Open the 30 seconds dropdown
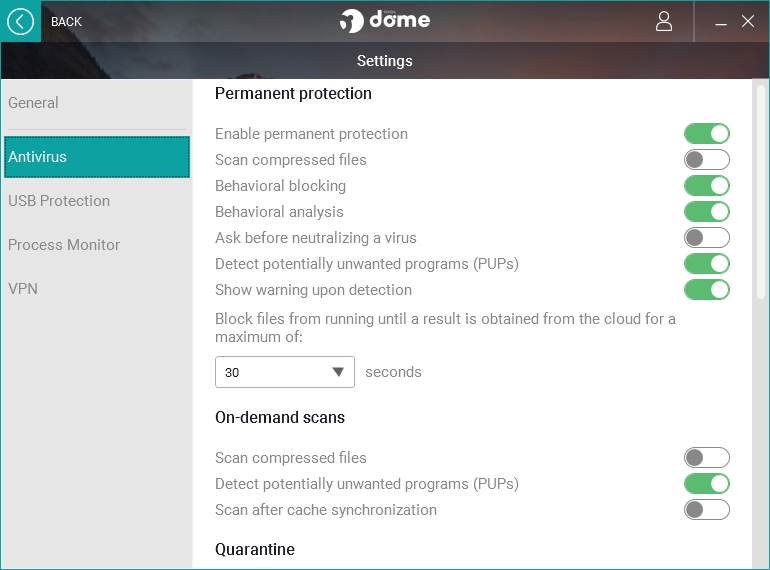Viewport: 770px width, 570px height. point(285,372)
